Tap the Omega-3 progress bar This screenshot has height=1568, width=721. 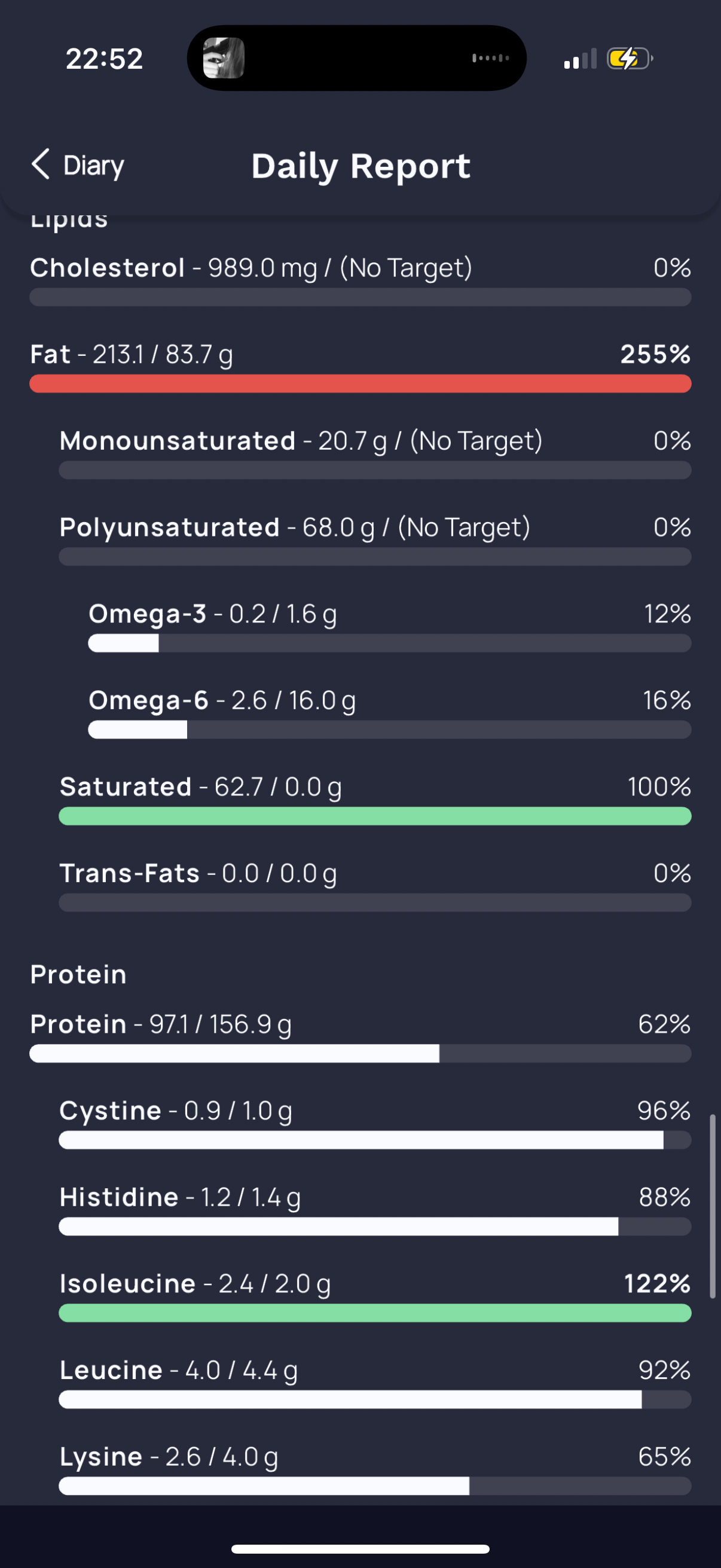coord(389,643)
